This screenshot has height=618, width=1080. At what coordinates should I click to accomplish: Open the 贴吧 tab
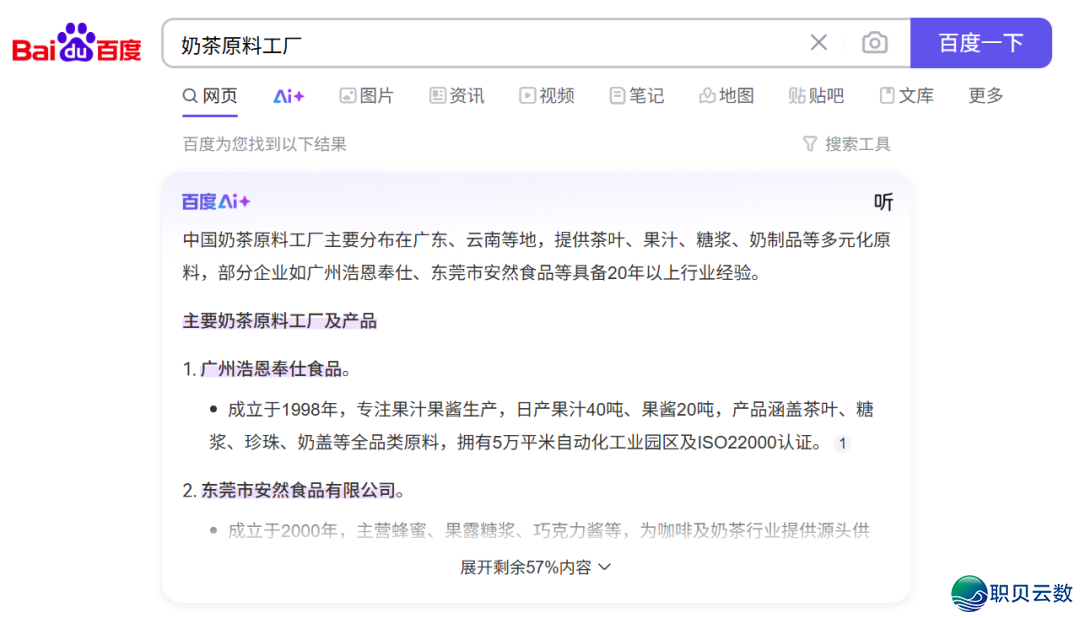click(816, 96)
